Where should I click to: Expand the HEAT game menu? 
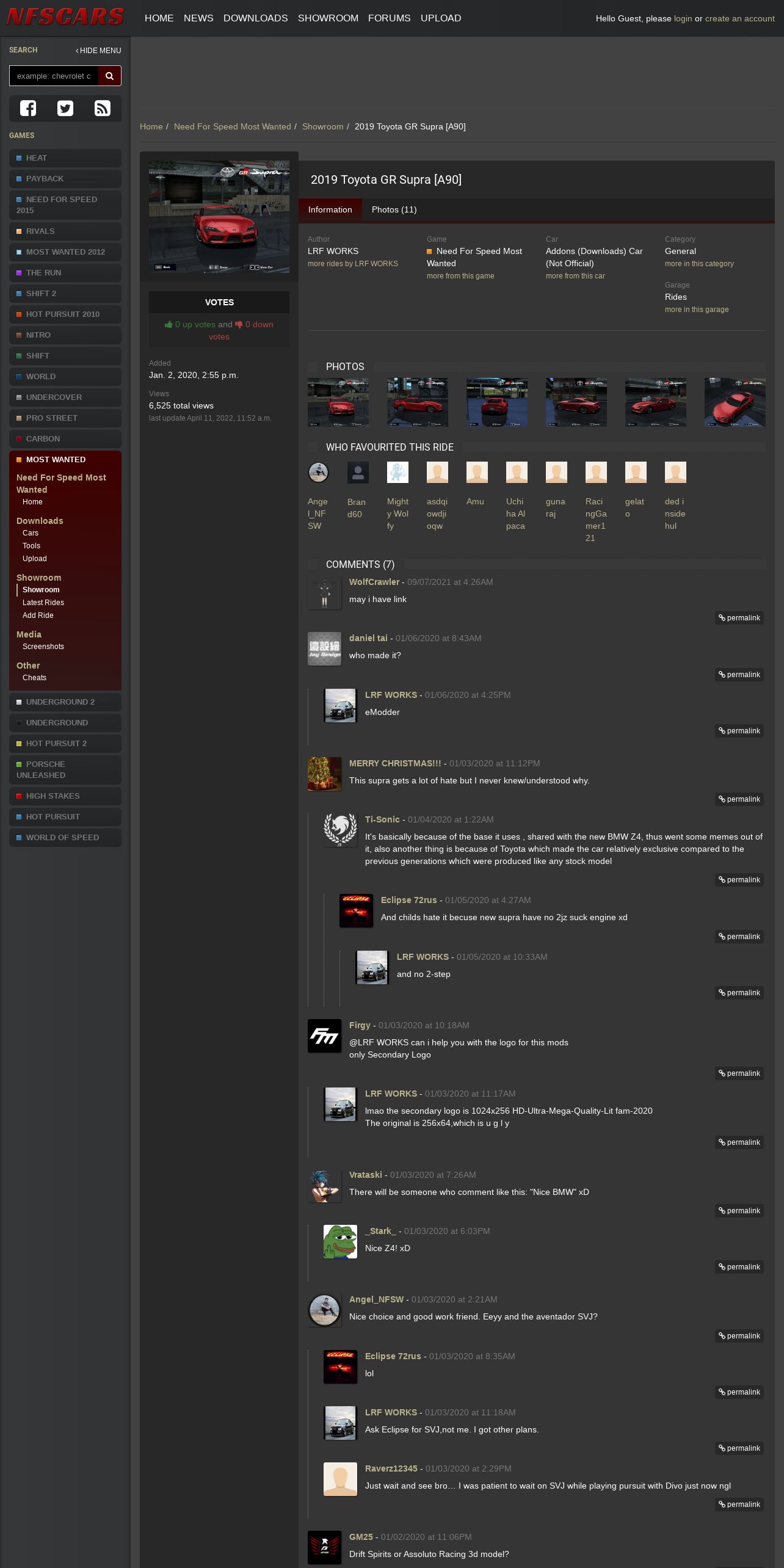(x=65, y=158)
